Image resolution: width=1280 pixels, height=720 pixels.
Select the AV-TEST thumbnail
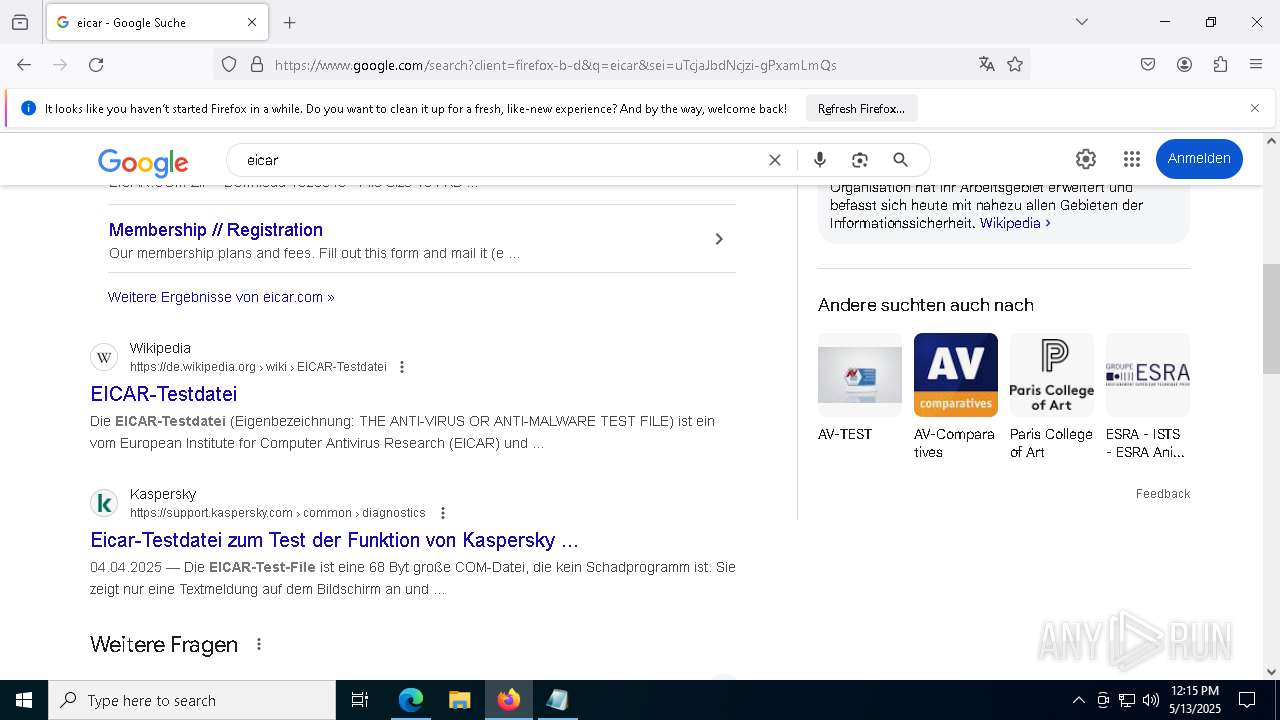(860, 375)
